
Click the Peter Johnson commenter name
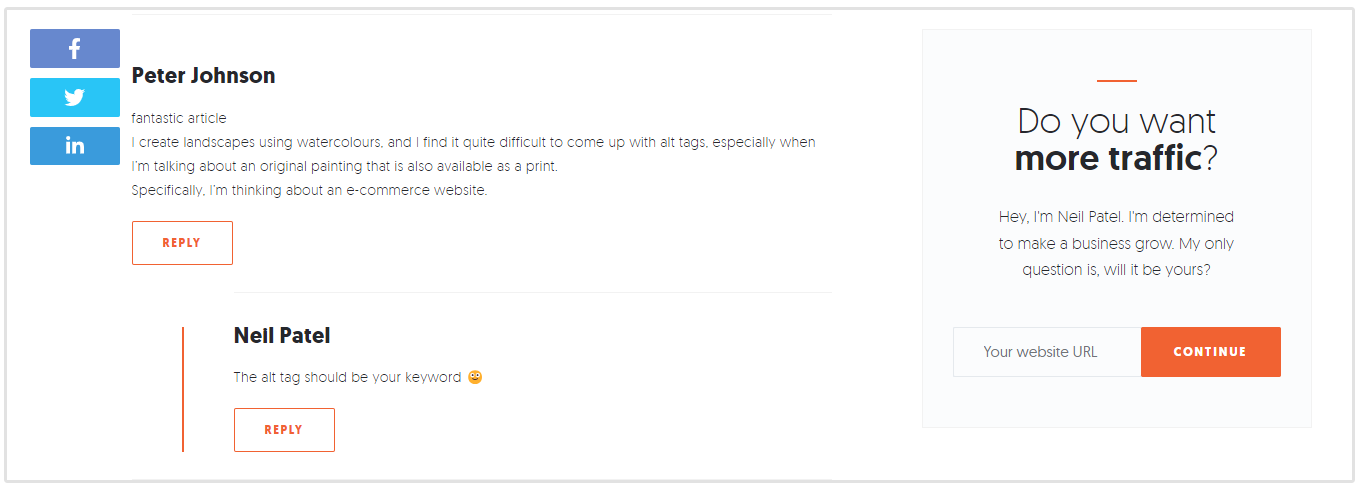[203, 76]
